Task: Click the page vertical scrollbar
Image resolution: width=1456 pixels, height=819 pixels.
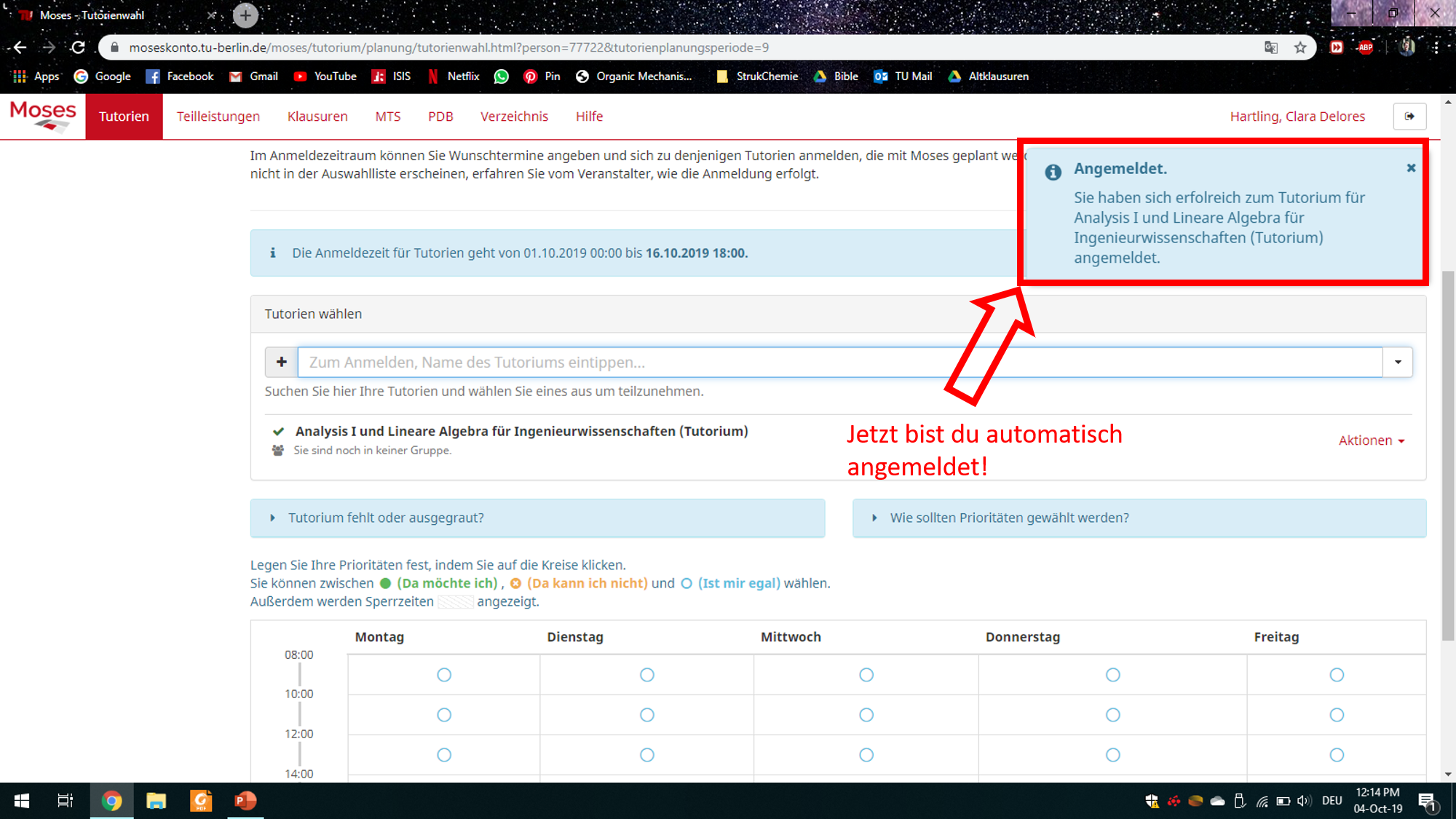Action: (x=1448, y=455)
